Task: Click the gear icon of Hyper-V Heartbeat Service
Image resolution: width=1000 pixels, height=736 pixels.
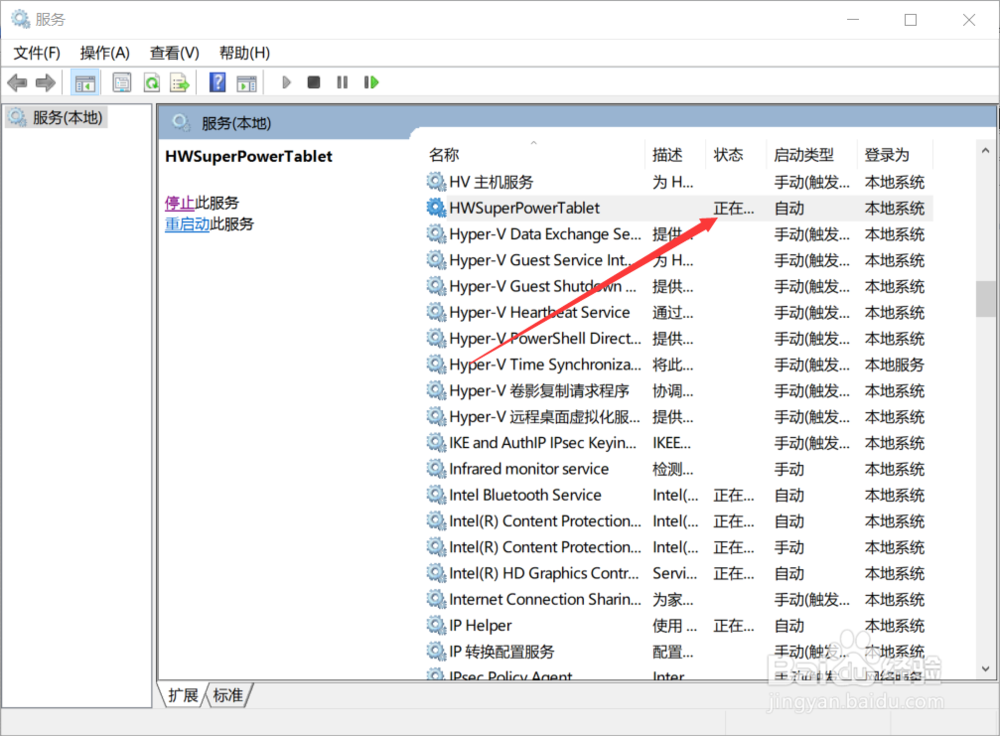Action: (436, 313)
